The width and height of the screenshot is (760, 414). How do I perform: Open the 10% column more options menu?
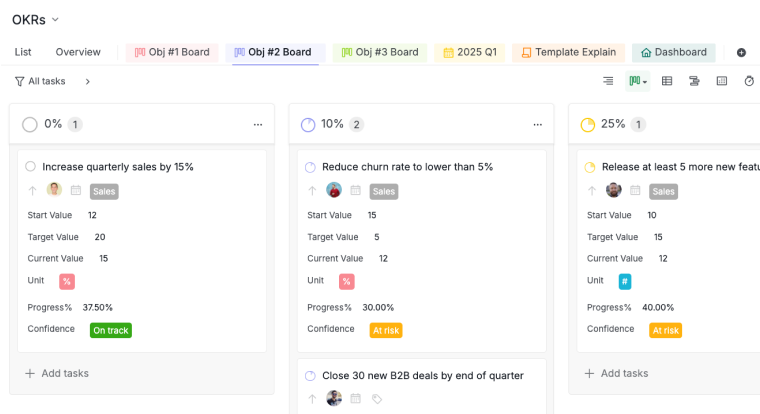538,125
